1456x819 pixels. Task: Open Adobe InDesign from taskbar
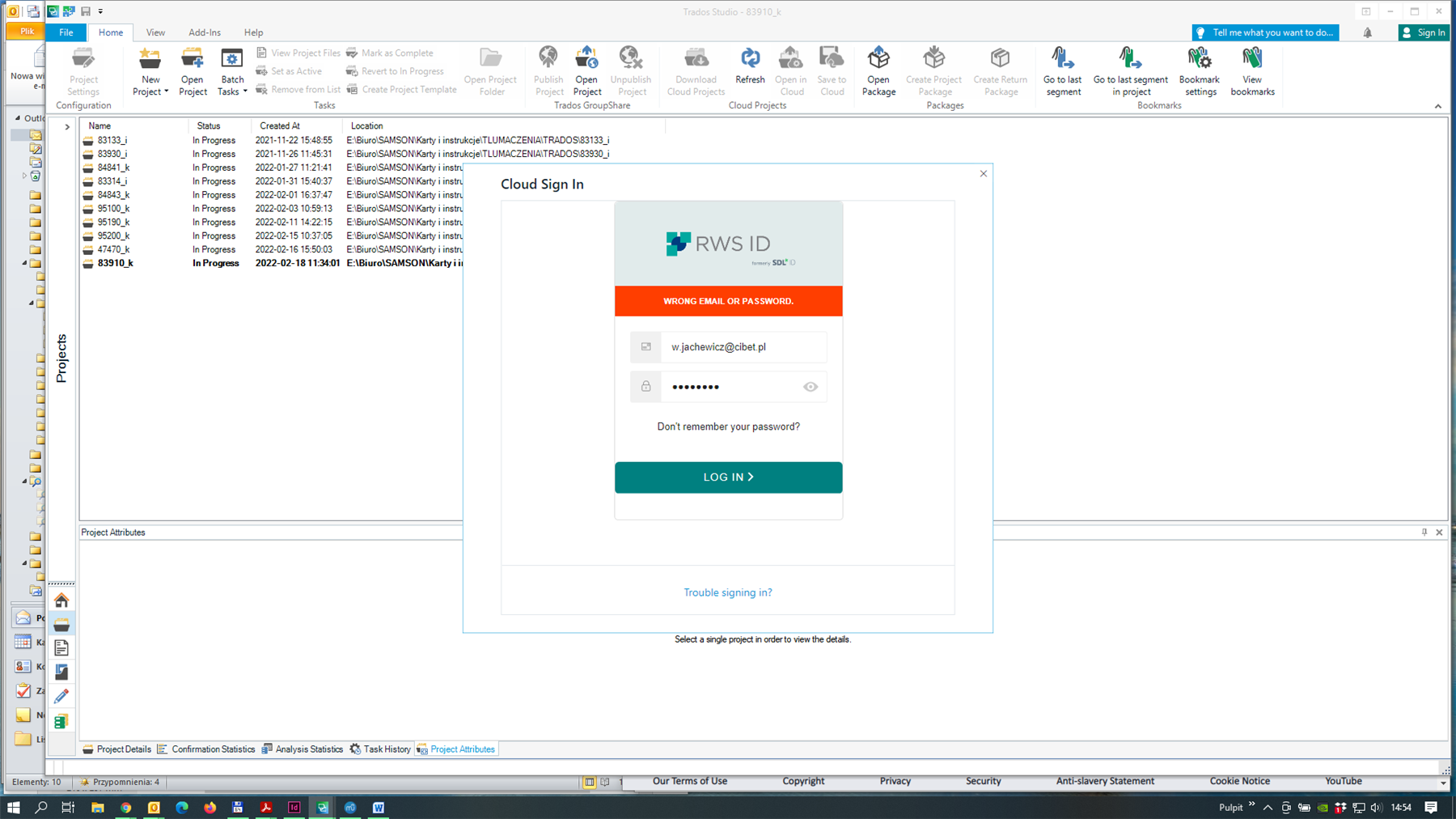(x=294, y=807)
